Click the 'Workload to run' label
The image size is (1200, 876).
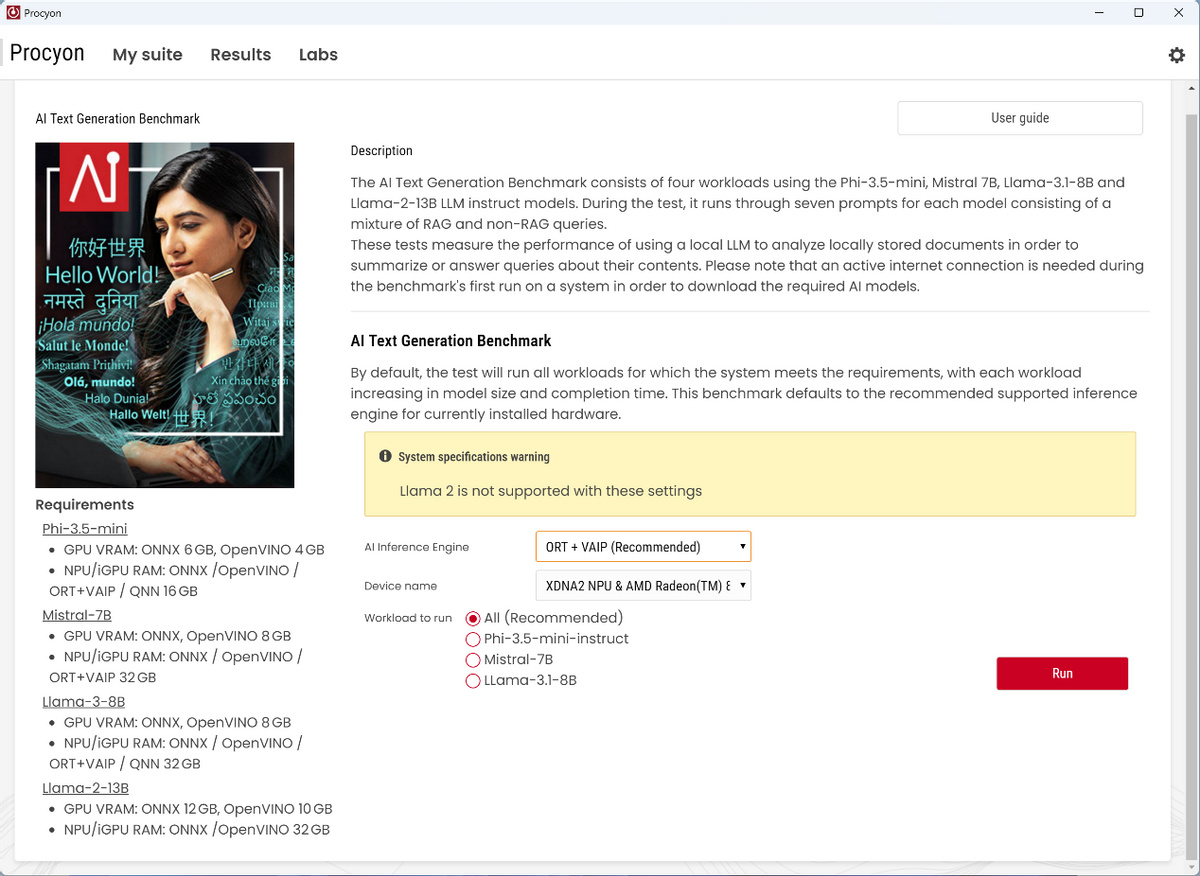[408, 618]
